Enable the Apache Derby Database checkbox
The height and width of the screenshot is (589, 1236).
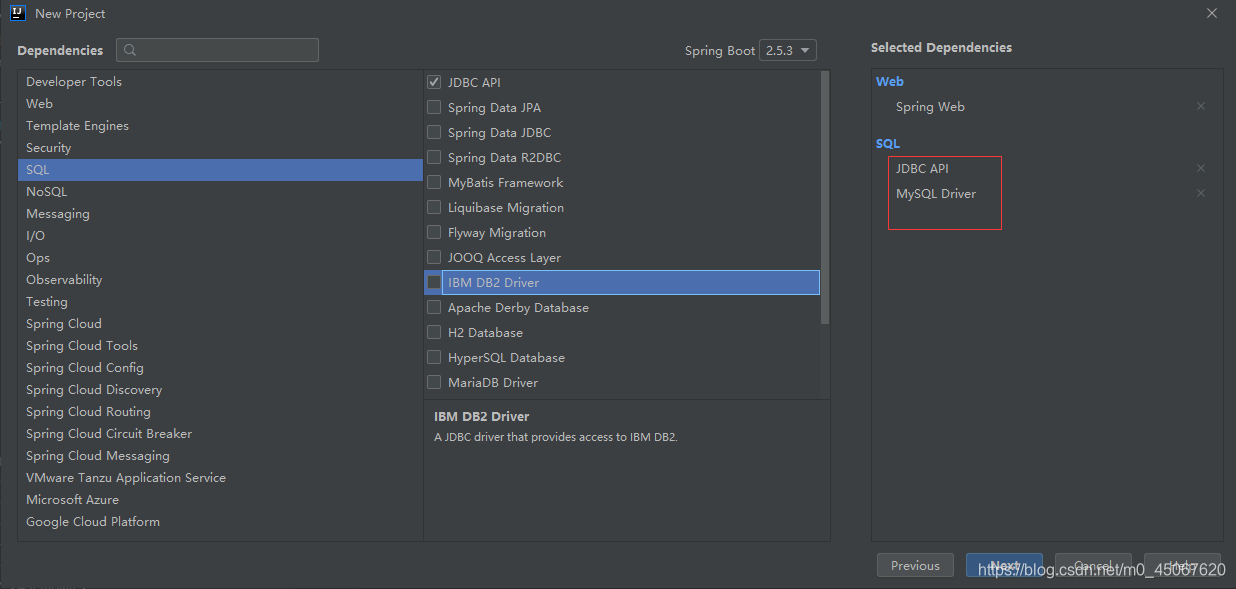pos(434,307)
